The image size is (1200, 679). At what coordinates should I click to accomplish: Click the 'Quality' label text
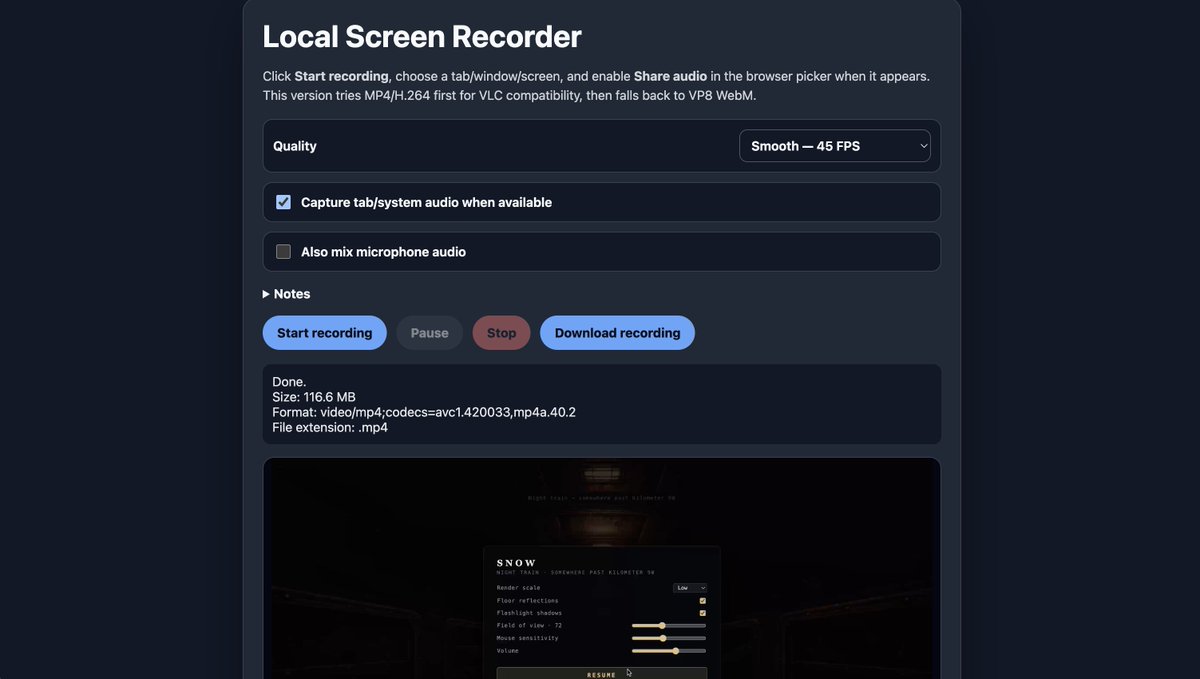295,146
